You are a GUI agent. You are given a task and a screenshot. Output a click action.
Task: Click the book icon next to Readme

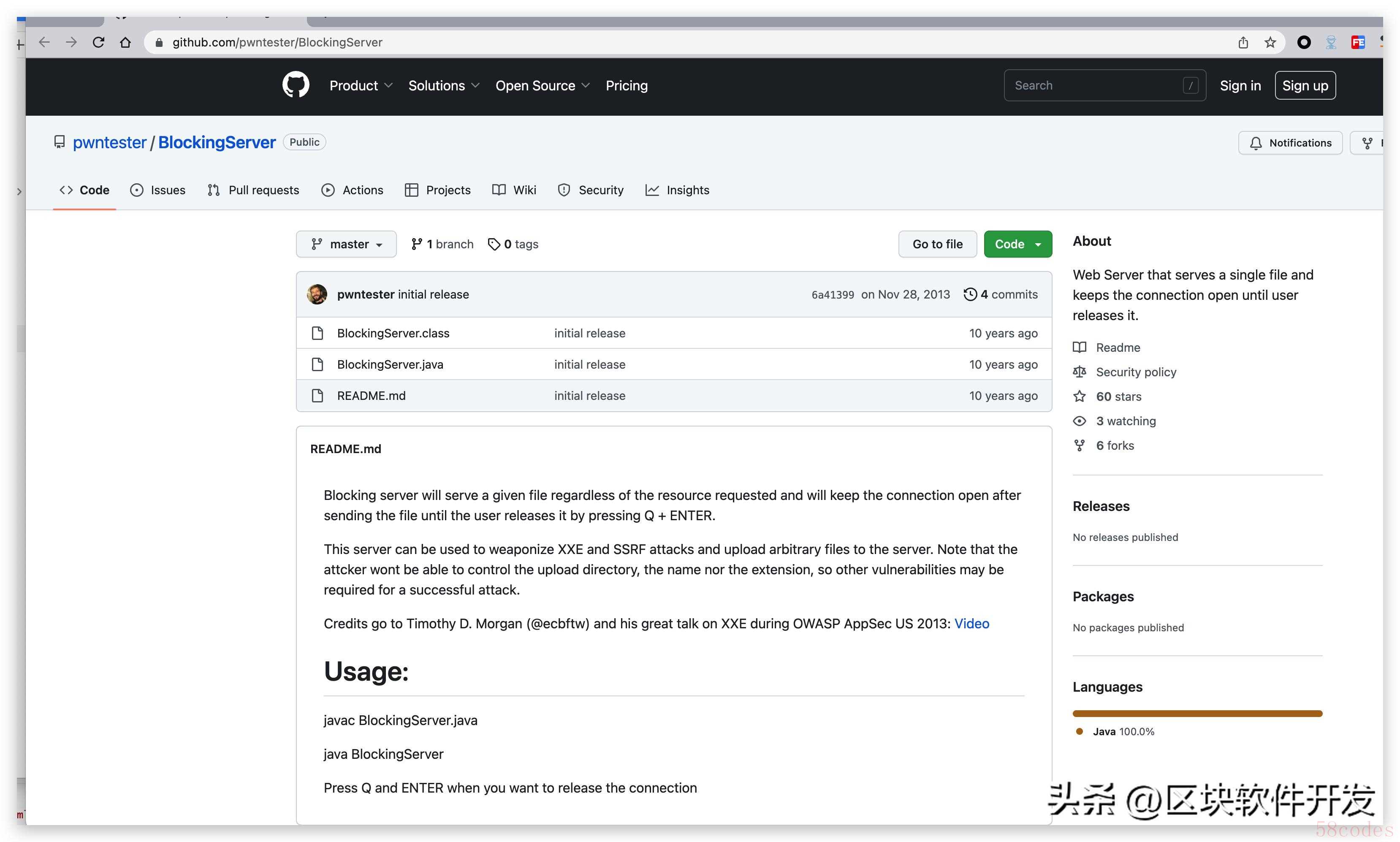coord(1080,347)
